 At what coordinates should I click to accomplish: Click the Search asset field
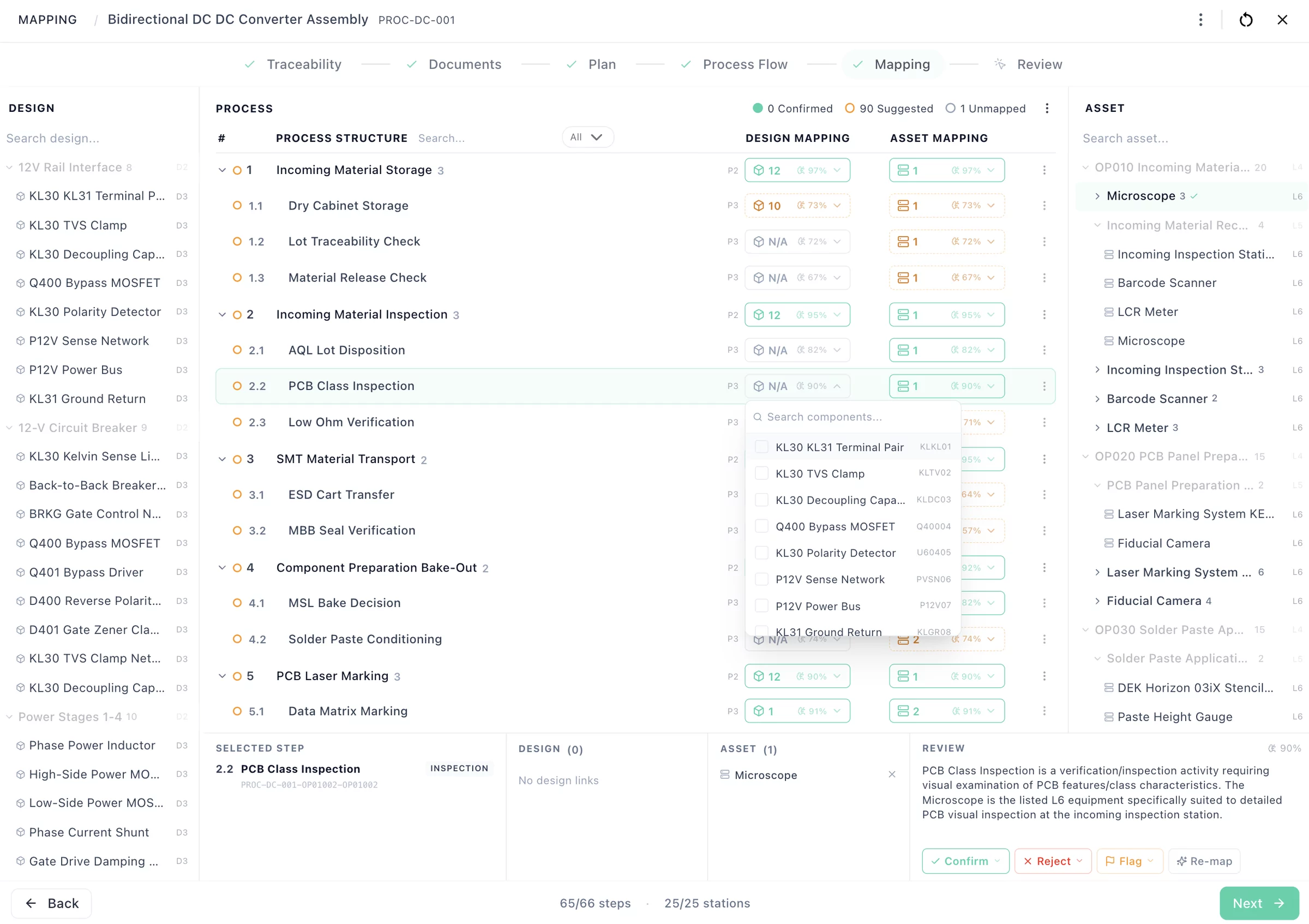[x=1188, y=139]
